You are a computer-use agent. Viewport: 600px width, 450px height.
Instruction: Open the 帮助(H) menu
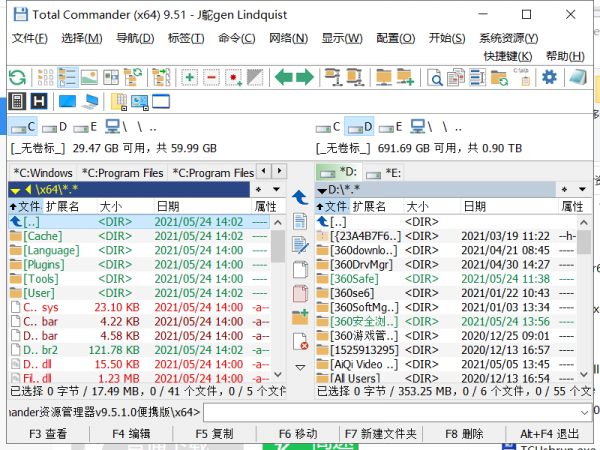pos(565,56)
